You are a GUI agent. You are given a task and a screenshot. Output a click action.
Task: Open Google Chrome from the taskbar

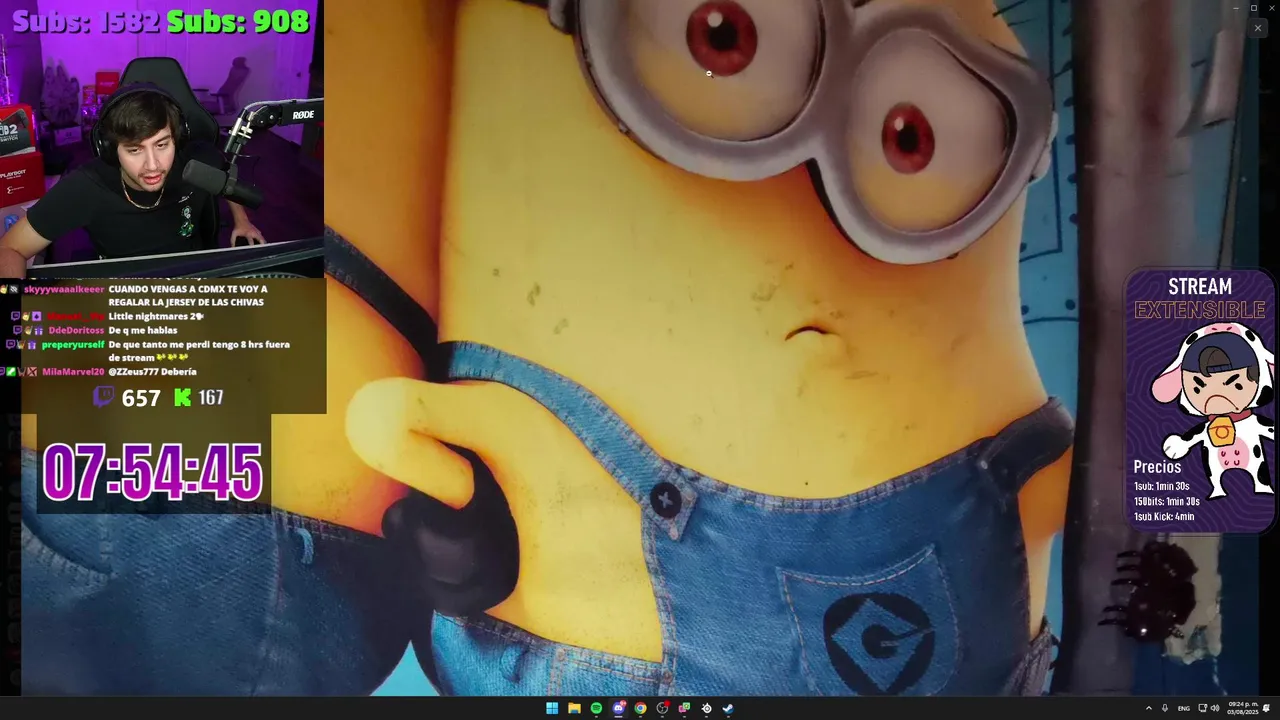(x=640, y=708)
